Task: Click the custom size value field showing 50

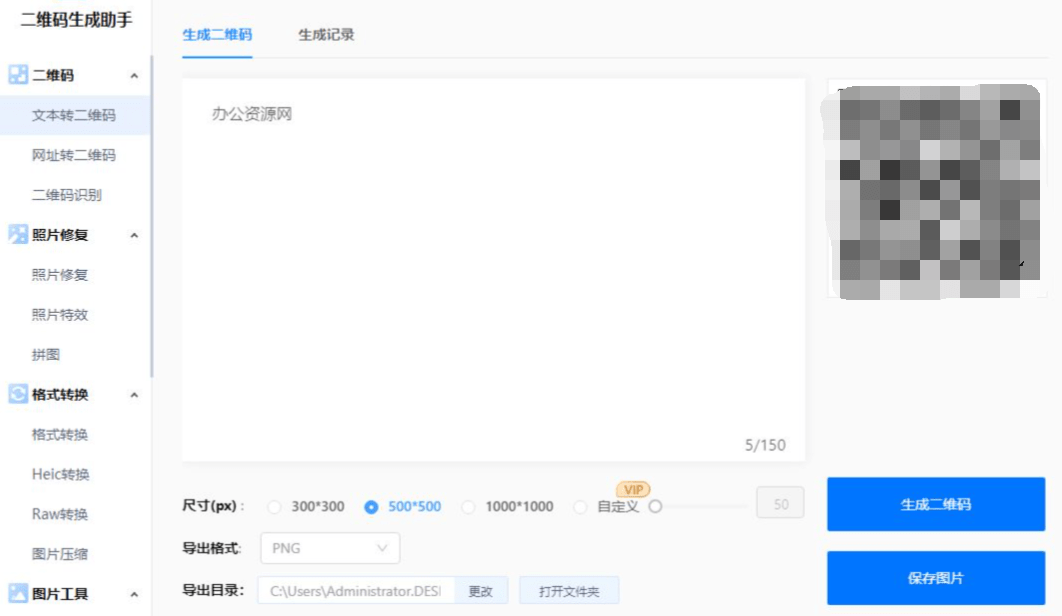Action: tap(780, 504)
